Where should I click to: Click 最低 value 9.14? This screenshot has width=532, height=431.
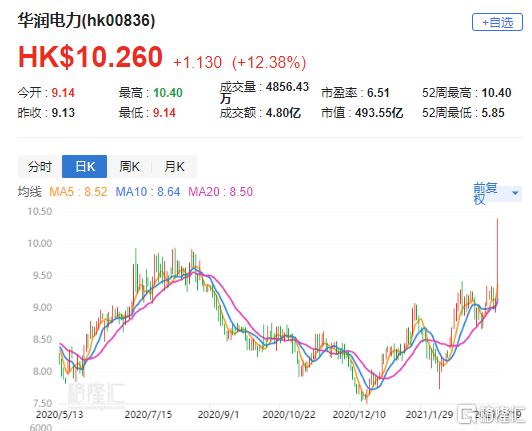point(164,113)
